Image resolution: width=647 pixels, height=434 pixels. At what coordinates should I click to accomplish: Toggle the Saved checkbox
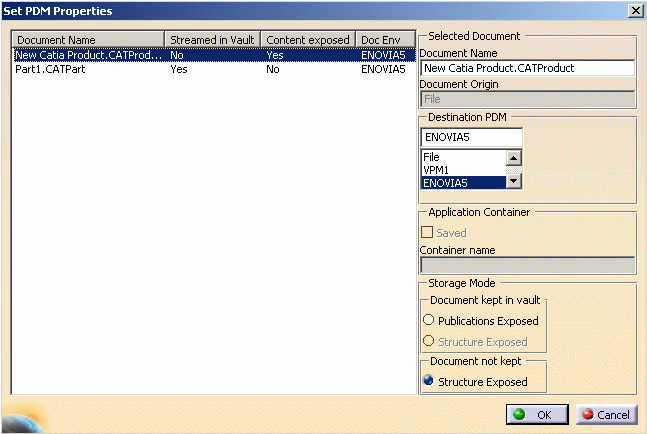428,233
